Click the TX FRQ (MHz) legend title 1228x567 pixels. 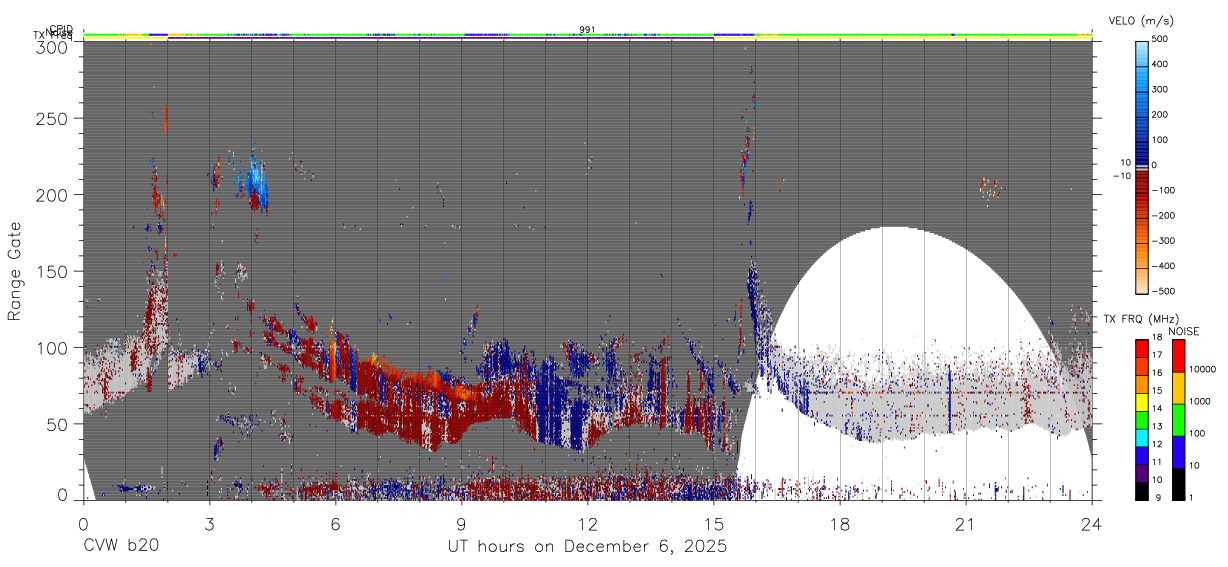tap(1139, 319)
